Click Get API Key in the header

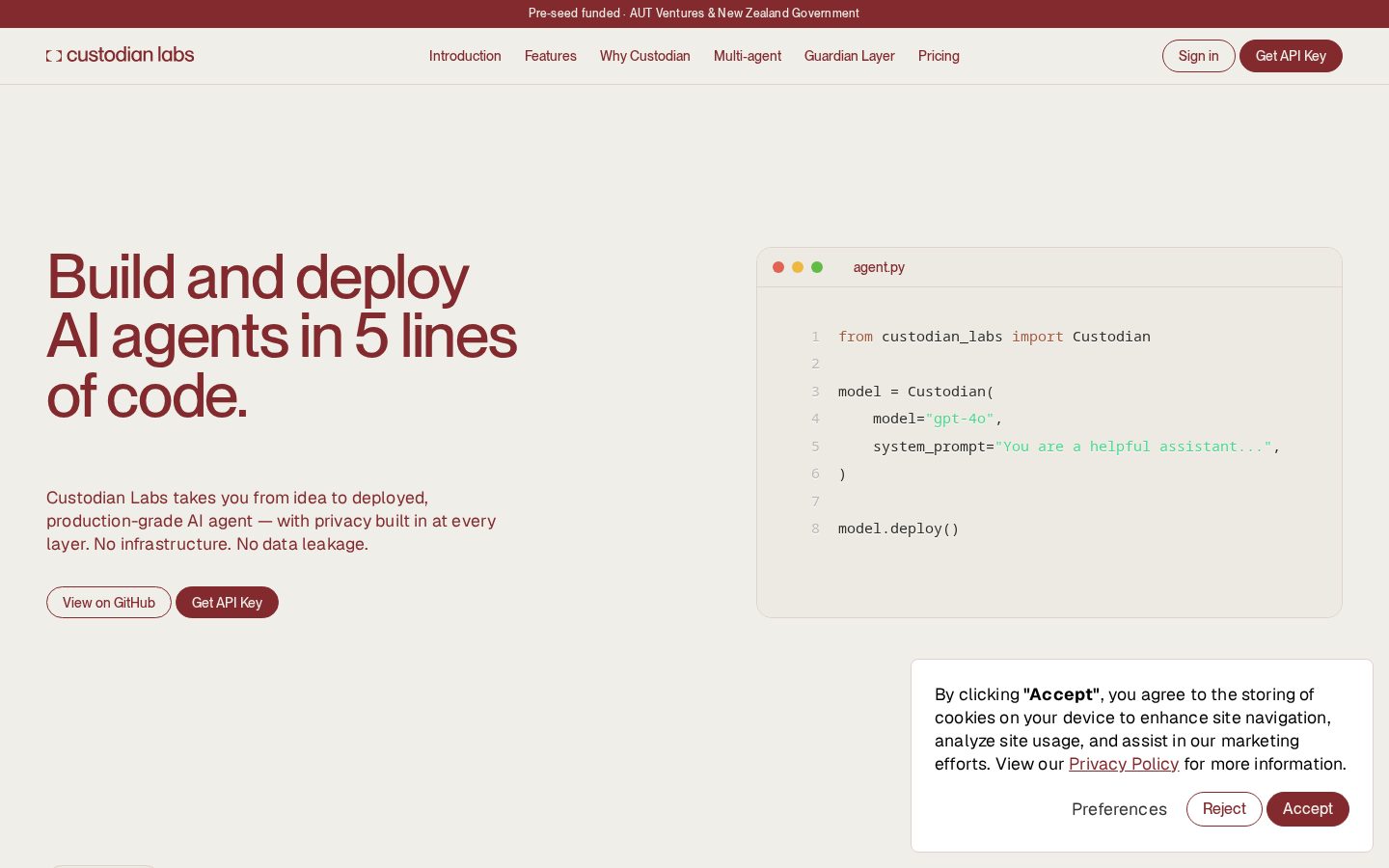click(x=1291, y=56)
